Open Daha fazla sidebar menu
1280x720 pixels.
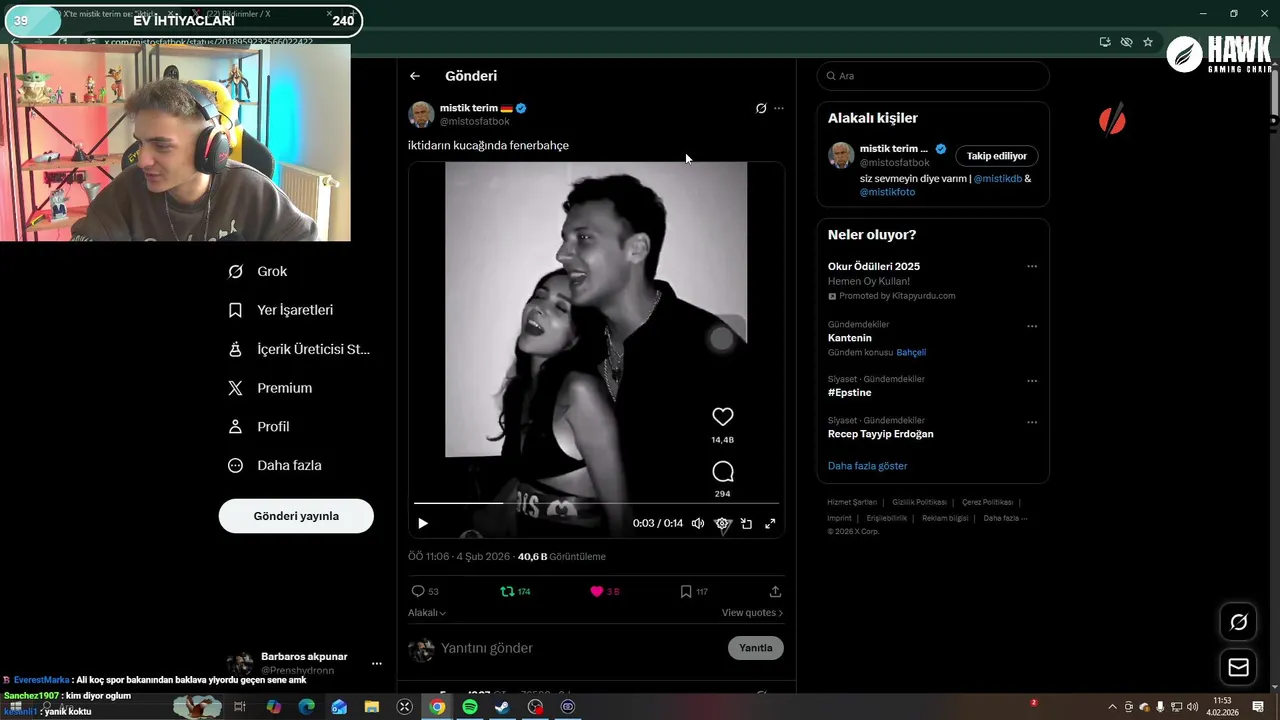275,465
